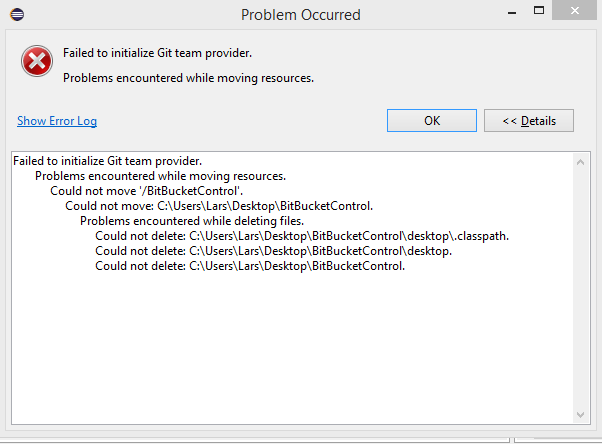Minimize the Problem Occurred dialog
The height and width of the screenshot is (444, 602).
point(512,12)
